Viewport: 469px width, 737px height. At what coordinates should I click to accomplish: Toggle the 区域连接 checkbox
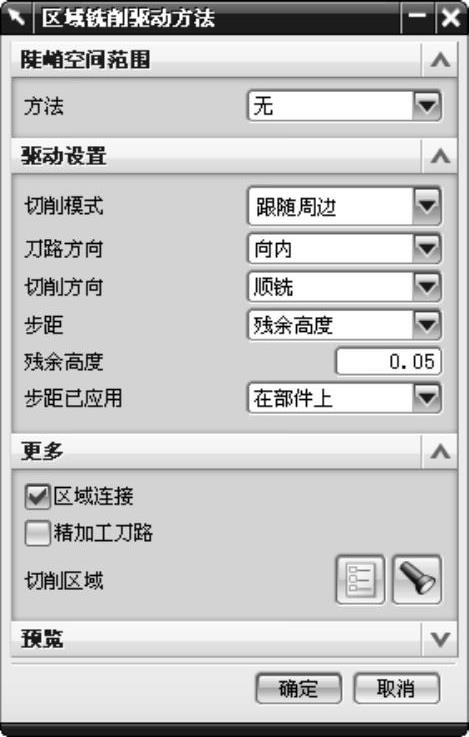coord(37,496)
